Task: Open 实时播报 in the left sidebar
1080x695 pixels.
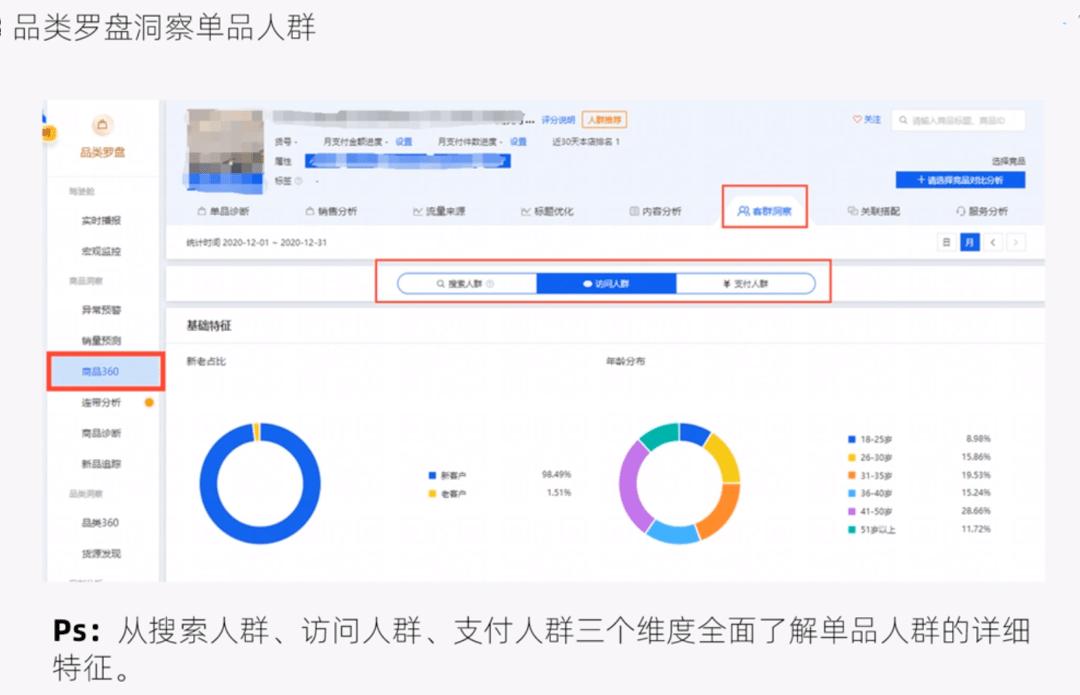Action: pos(101,220)
